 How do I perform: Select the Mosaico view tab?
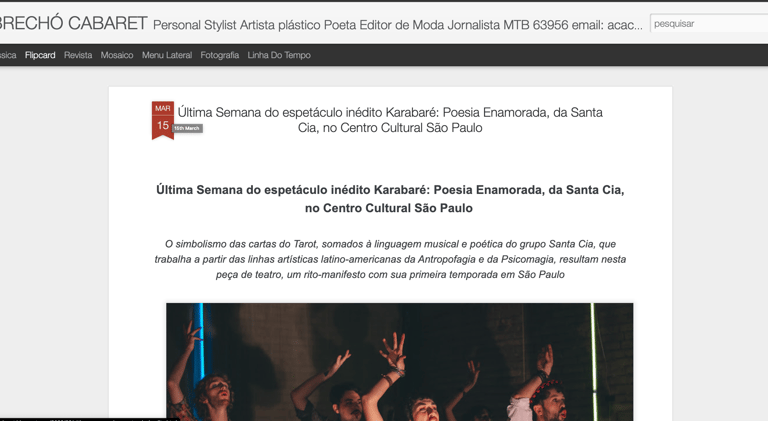pos(117,55)
